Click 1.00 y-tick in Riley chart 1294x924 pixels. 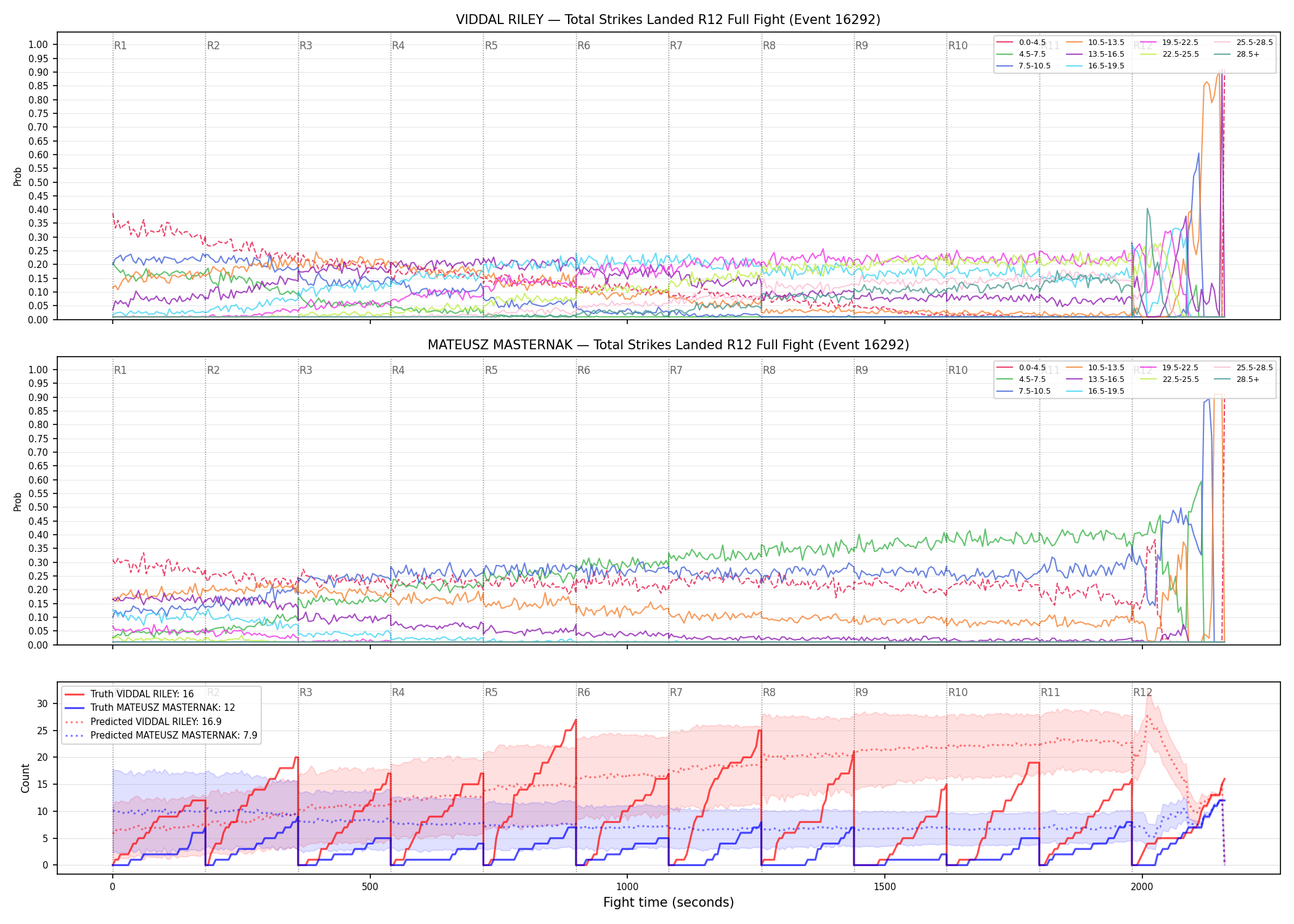(38, 44)
